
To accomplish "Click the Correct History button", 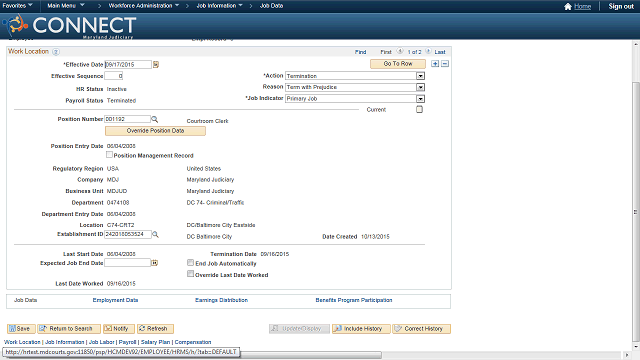I will [422, 329].
